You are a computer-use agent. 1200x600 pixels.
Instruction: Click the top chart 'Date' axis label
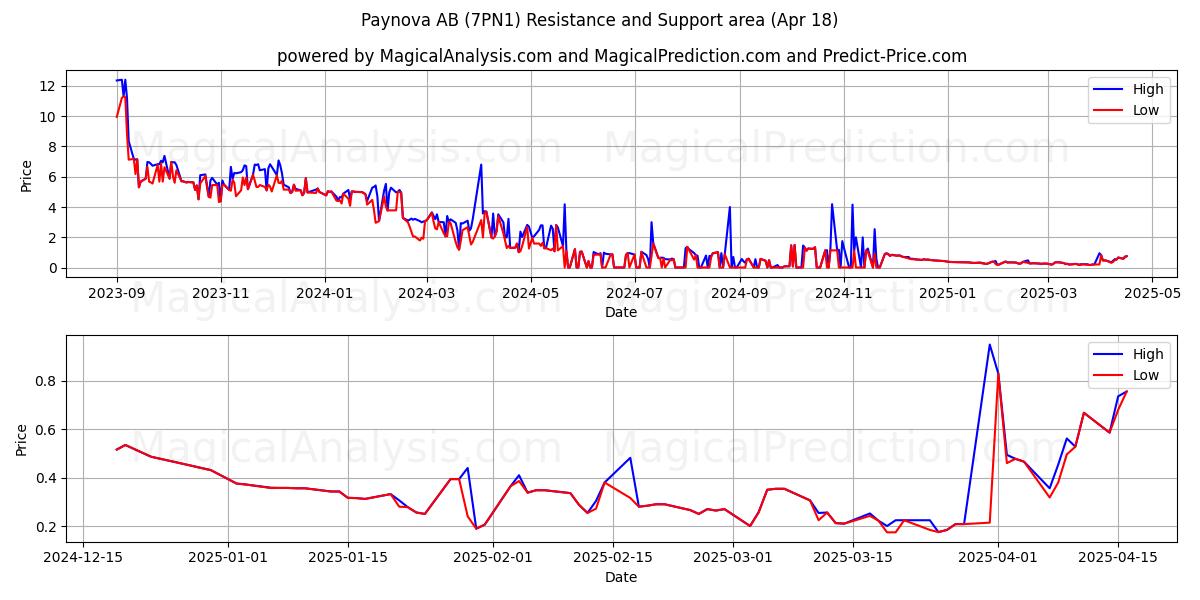(x=621, y=312)
